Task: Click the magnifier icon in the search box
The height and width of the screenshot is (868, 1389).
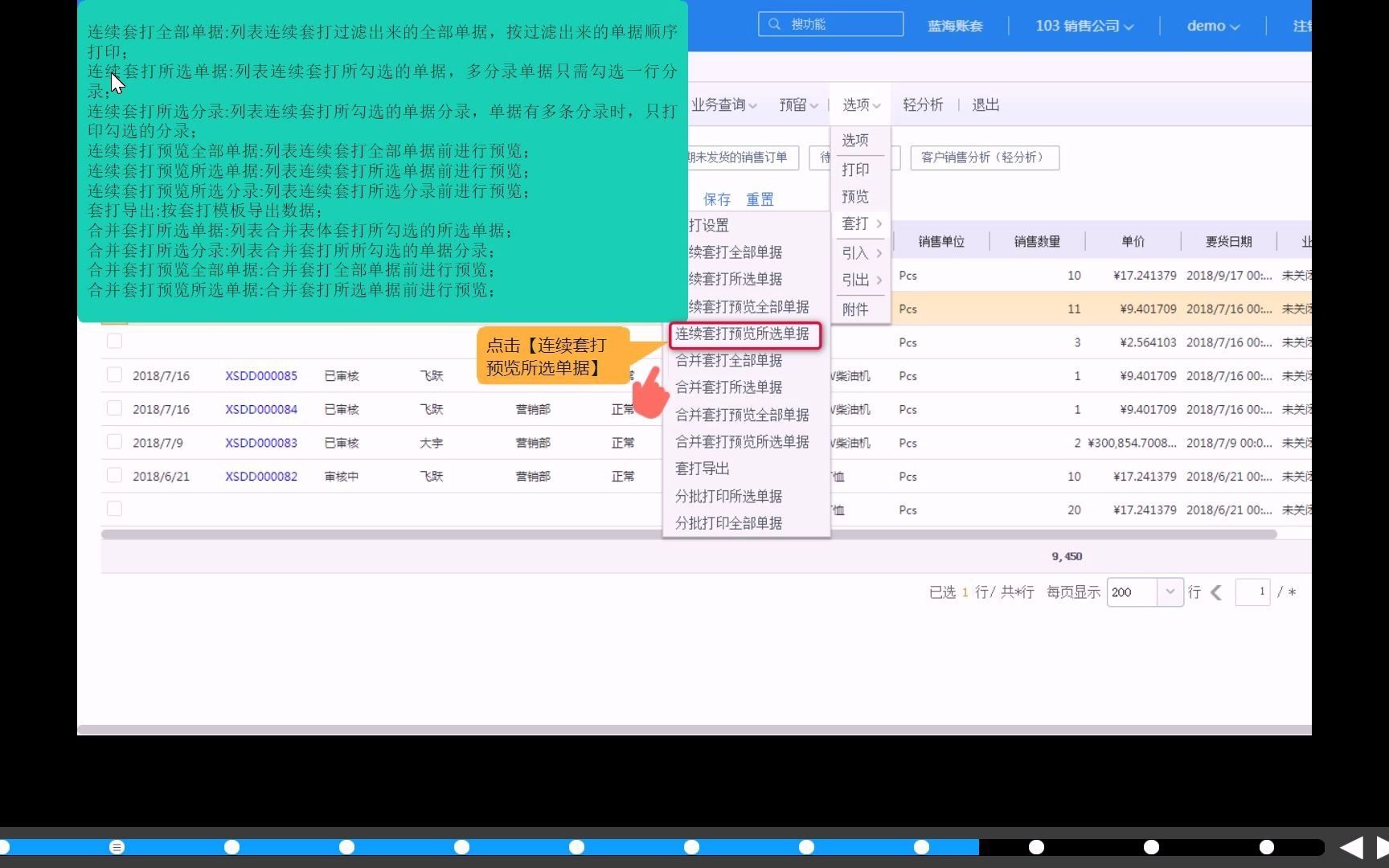Action: click(x=774, y=24)
